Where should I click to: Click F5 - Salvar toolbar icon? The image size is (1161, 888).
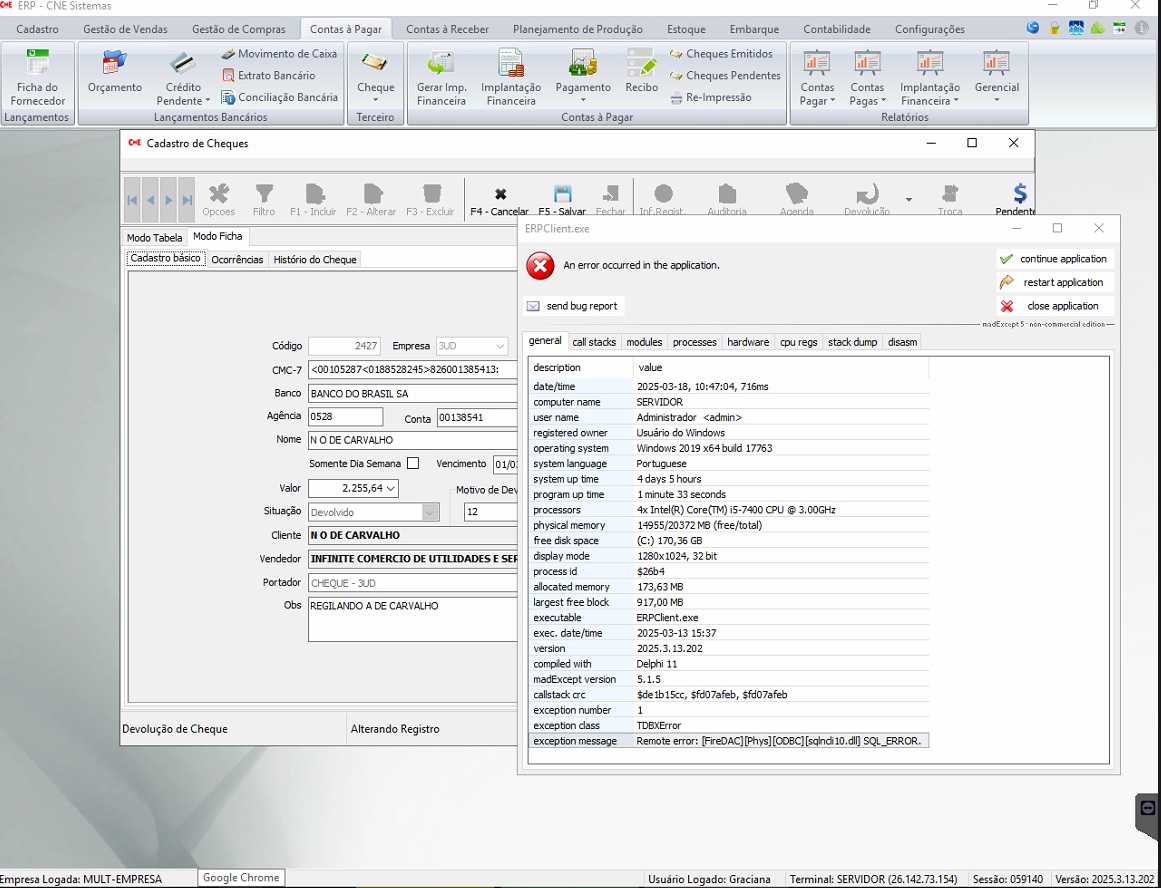click(x=562, y=197)
